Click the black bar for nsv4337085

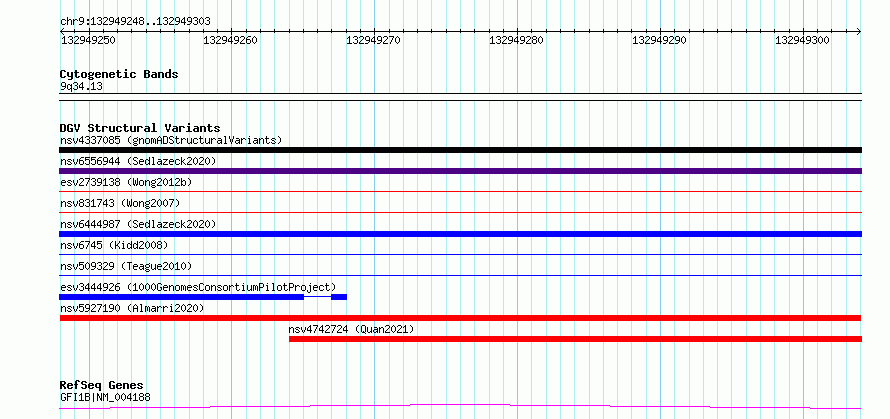tap(460, 150)
